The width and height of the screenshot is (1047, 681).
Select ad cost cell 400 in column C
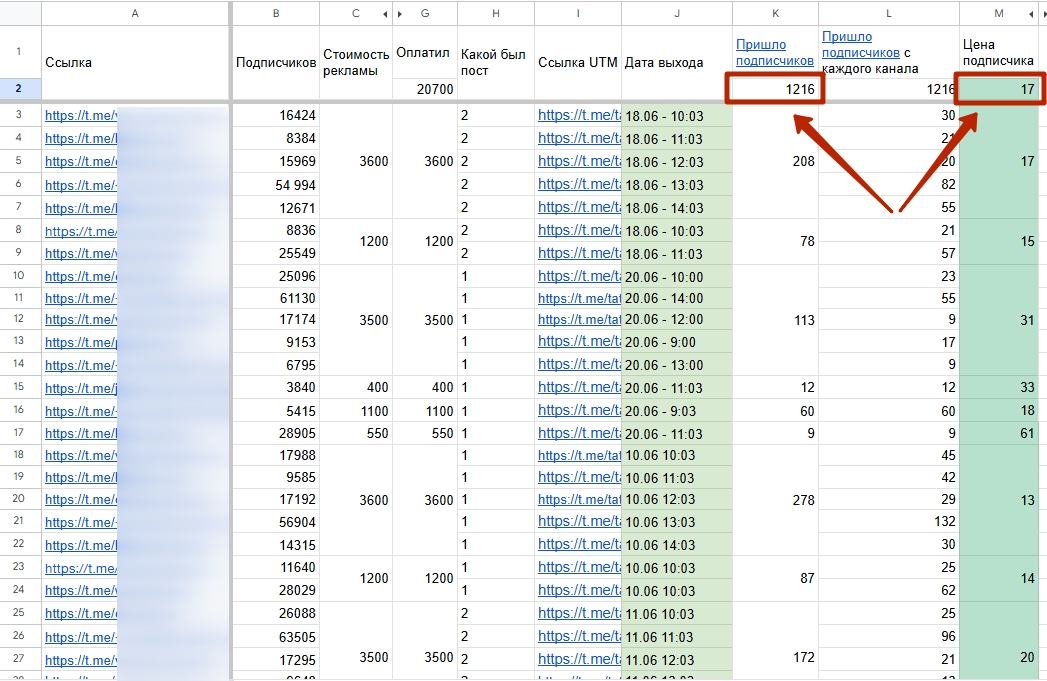[356, 387]
